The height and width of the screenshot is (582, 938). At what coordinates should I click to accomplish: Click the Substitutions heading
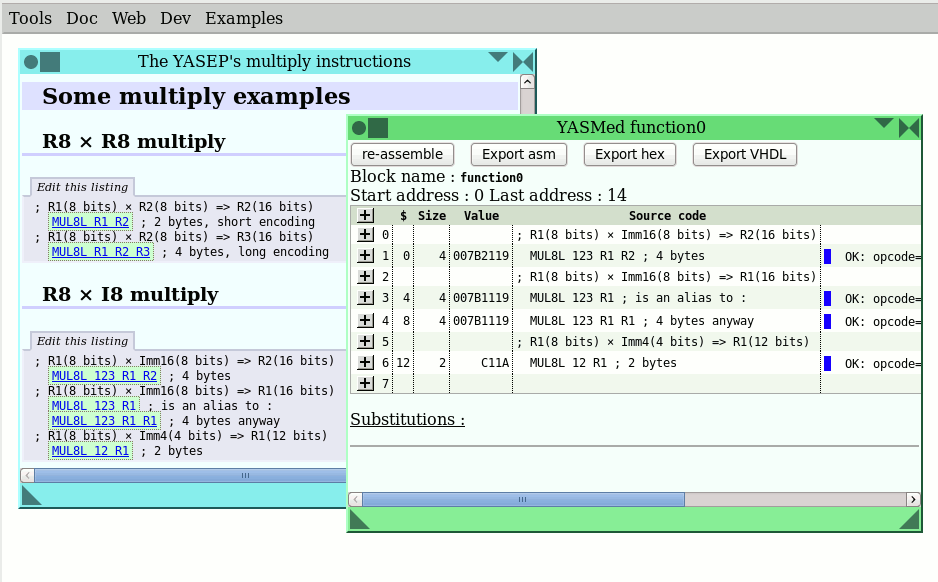[407, 419]
